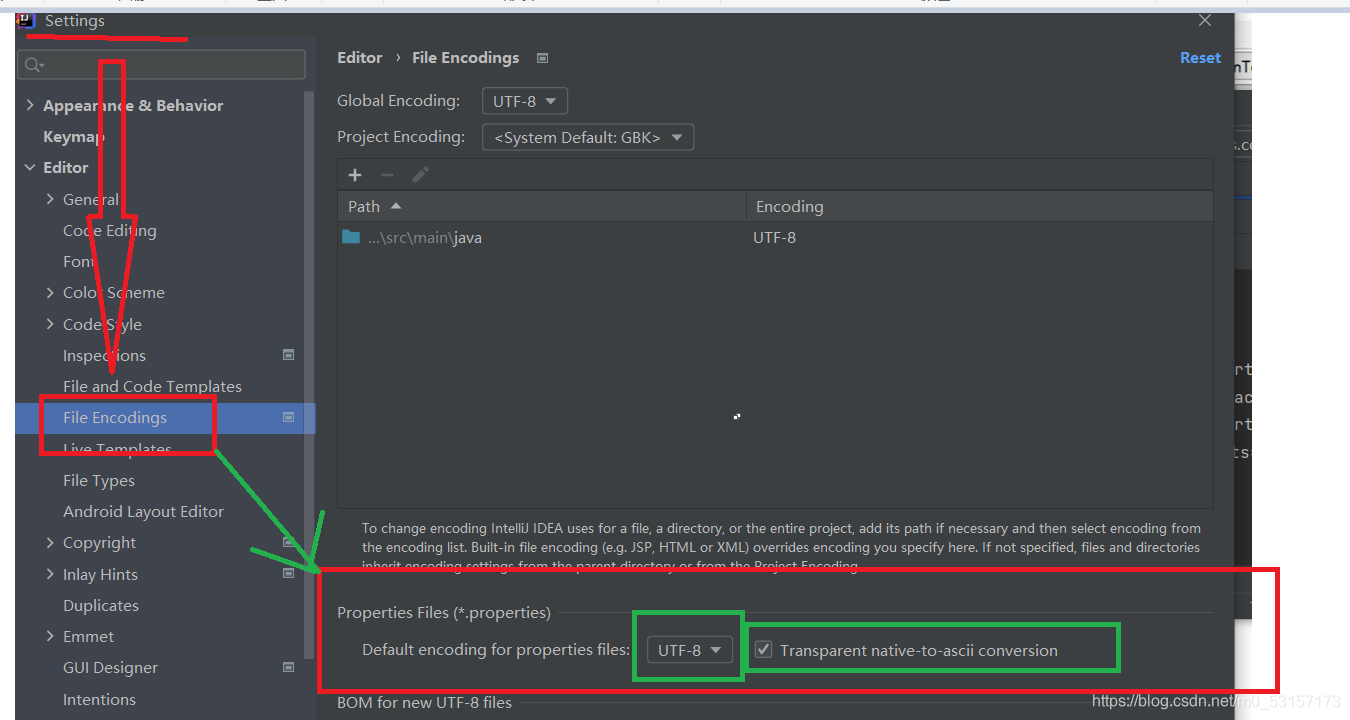This screenshot has width=1350, height=720.
Task: Sort by Path column header
Action: coord(542,206)
